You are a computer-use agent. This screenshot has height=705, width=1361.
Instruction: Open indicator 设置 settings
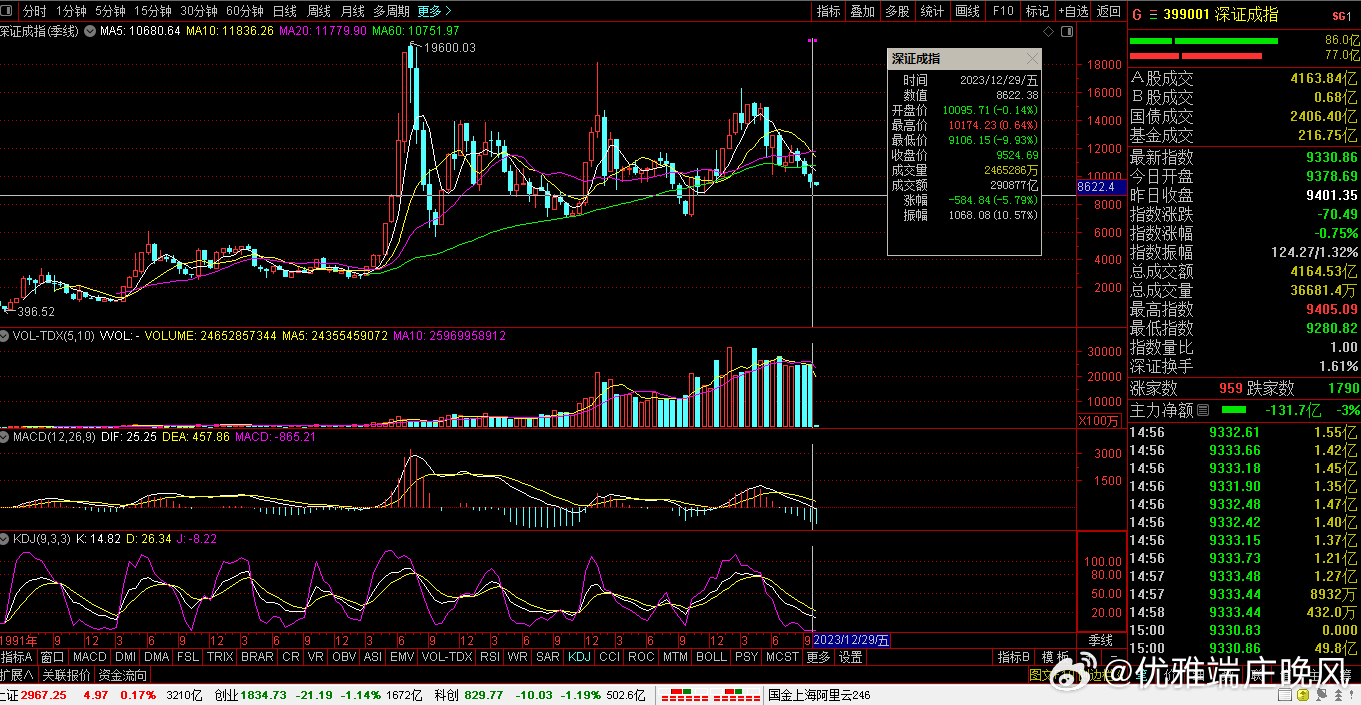click(851, 657)
